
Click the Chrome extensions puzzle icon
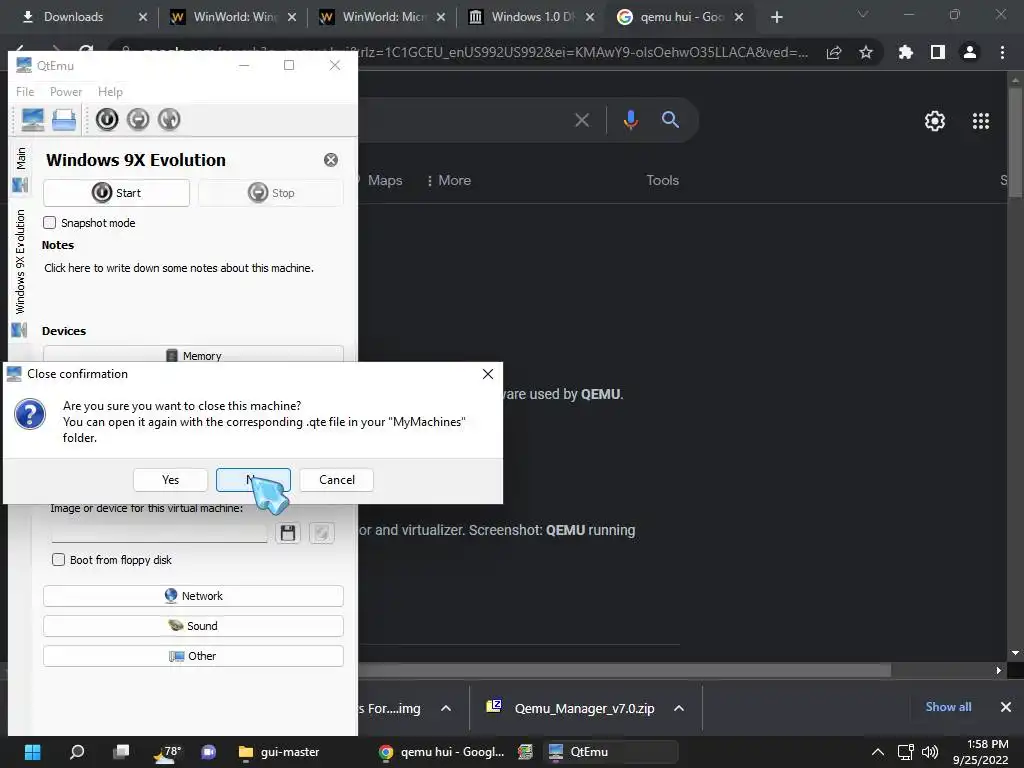(x=905, y=52)
